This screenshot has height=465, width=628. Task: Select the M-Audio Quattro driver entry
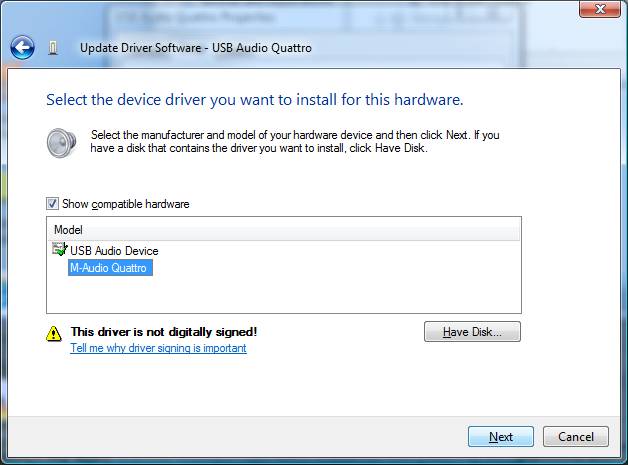coord(110,267)
